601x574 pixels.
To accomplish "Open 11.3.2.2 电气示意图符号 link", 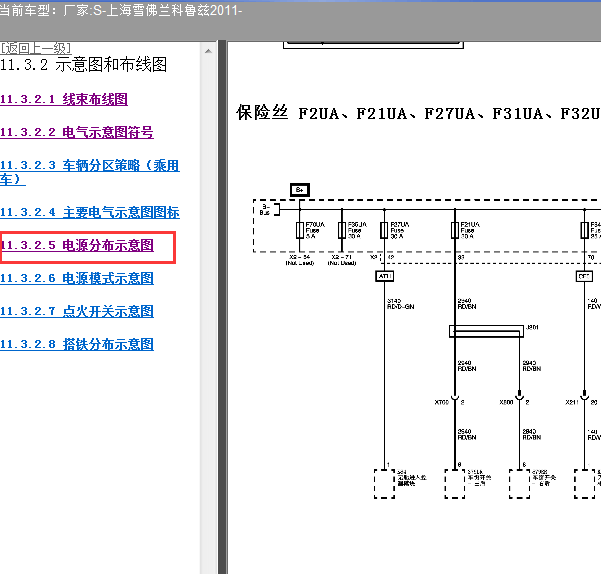I will click(77, 132).
